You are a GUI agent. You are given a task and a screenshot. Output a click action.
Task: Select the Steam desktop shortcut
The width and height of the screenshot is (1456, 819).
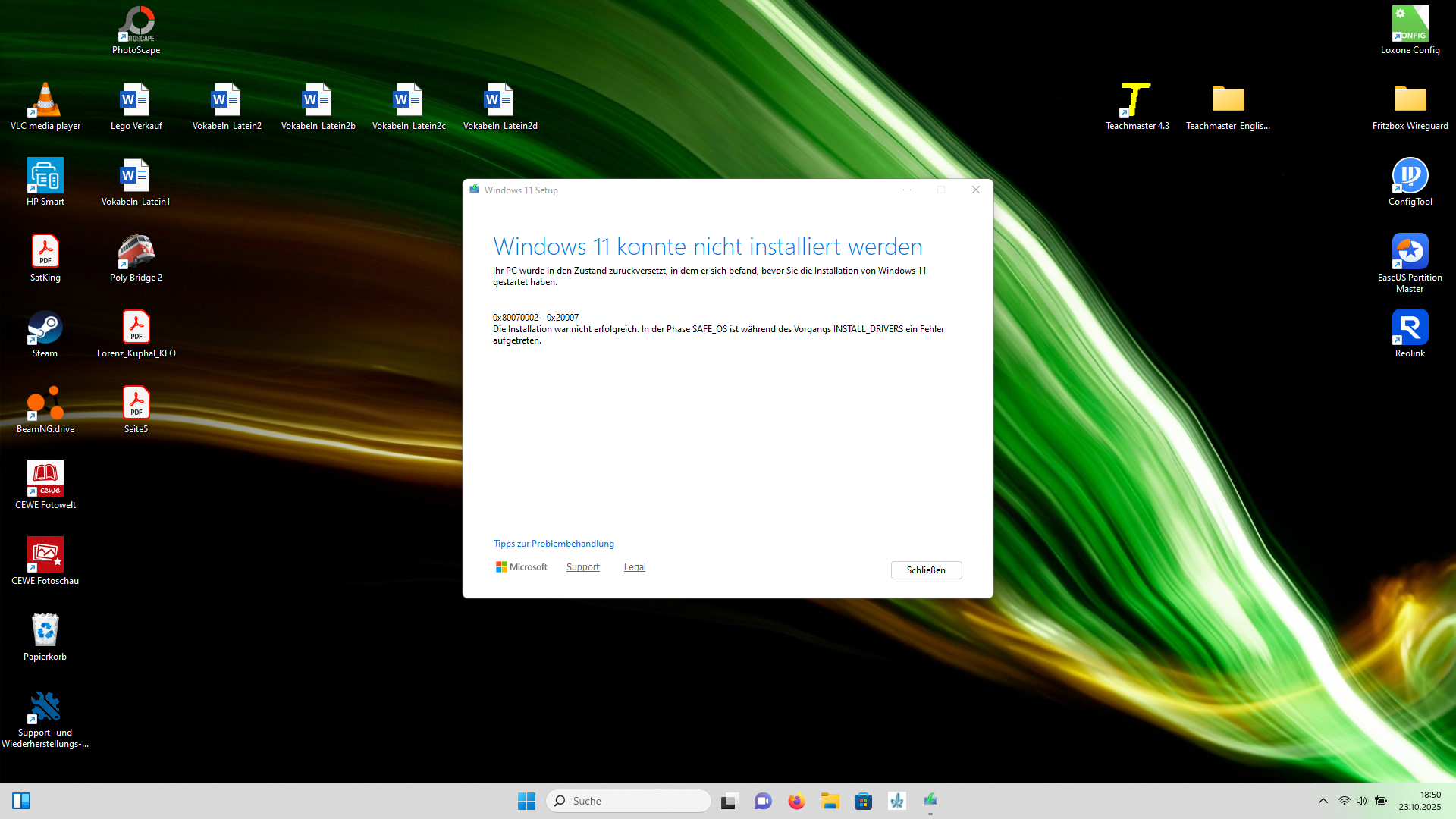click(45, 334)
